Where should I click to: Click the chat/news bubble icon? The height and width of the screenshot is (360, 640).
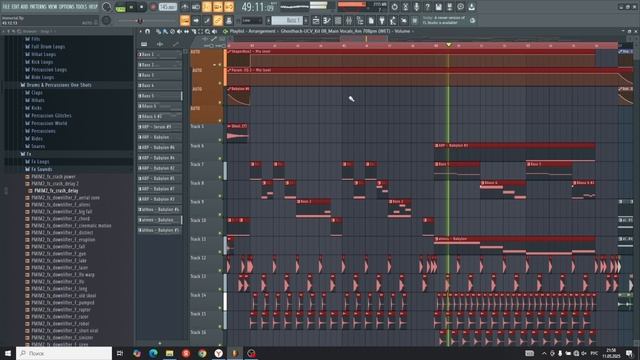(460, 7)
